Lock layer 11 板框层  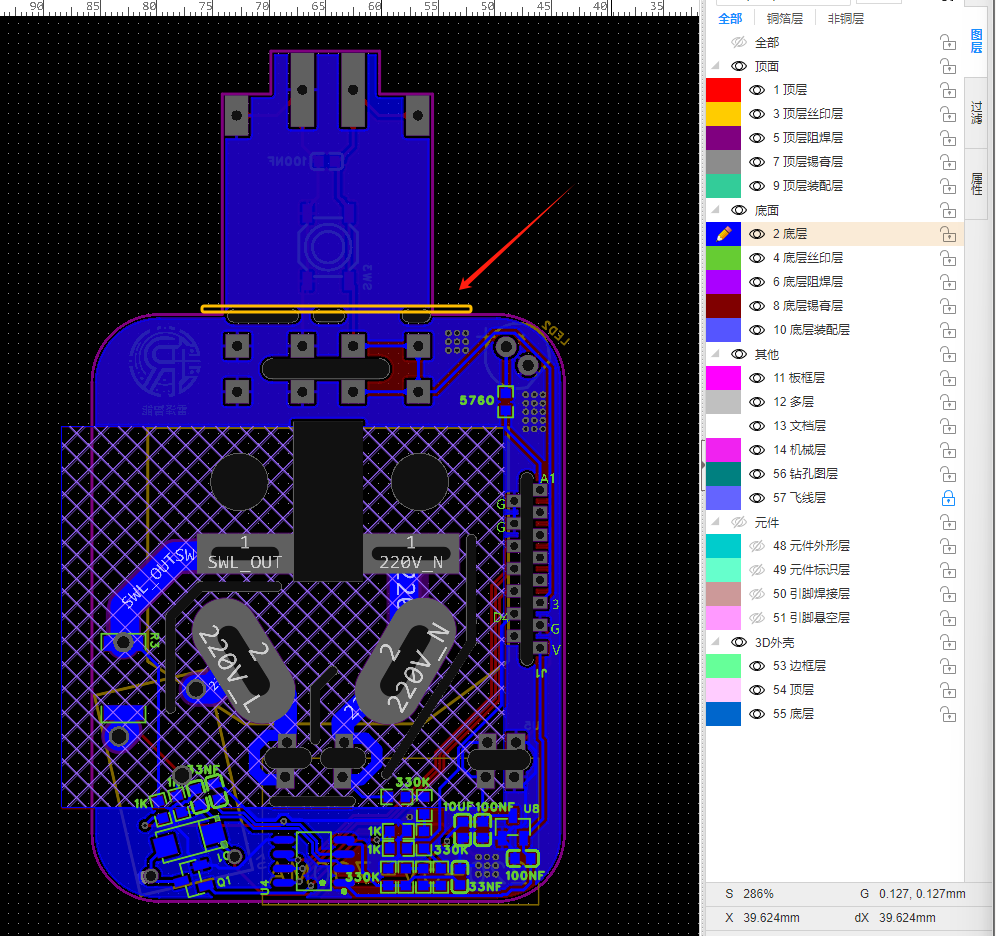pyautogui.click(x=948, y=378)
